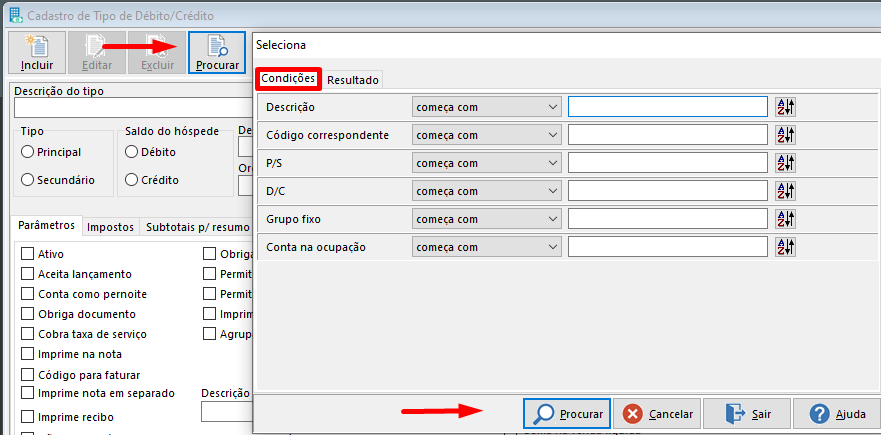The height and width of the screenshot is (435, 881).
Task: Sort by Grupo fixo A-Z icon
Action: tap(785, 219)
